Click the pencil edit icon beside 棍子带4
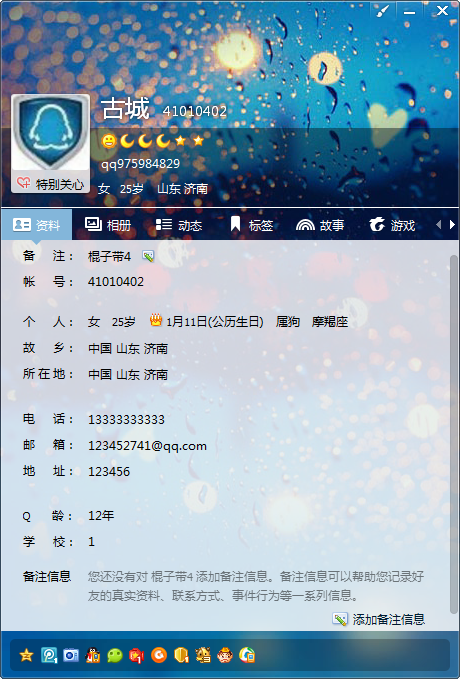This screenshot has height=679, width=460. 148,256
